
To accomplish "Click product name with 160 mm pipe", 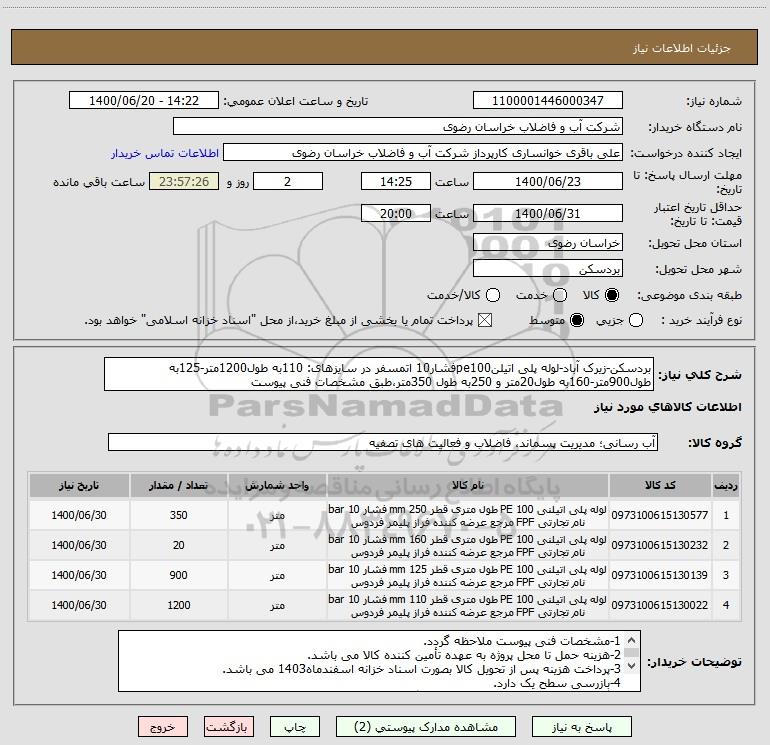I will (x=468, y=546).
